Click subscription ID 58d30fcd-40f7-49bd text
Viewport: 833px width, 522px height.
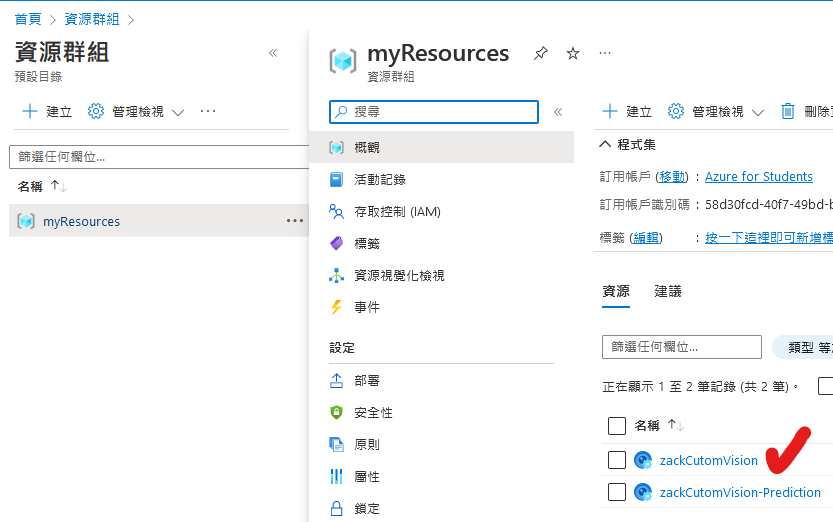pyautogui.click(x=769, y=204)
